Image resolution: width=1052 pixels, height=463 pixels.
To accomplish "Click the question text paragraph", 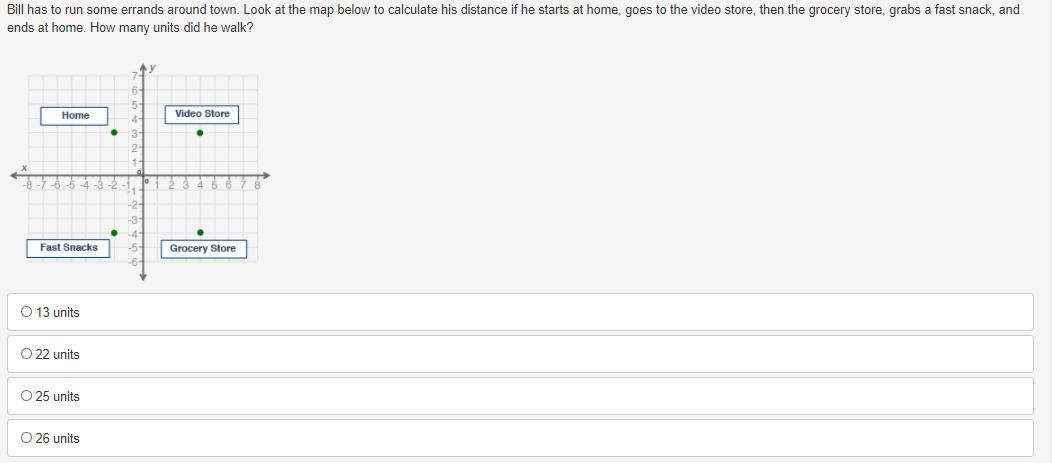I will click(513, 19).
